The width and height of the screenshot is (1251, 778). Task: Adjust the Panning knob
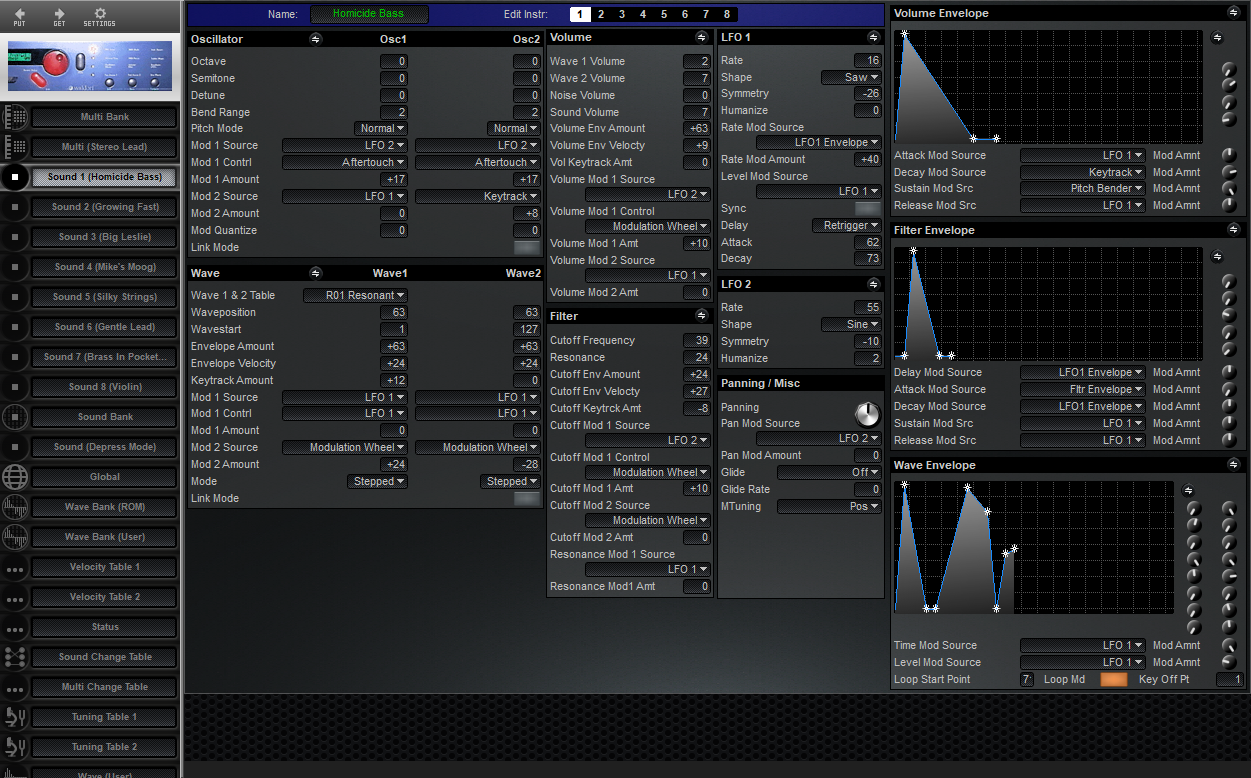867,413
